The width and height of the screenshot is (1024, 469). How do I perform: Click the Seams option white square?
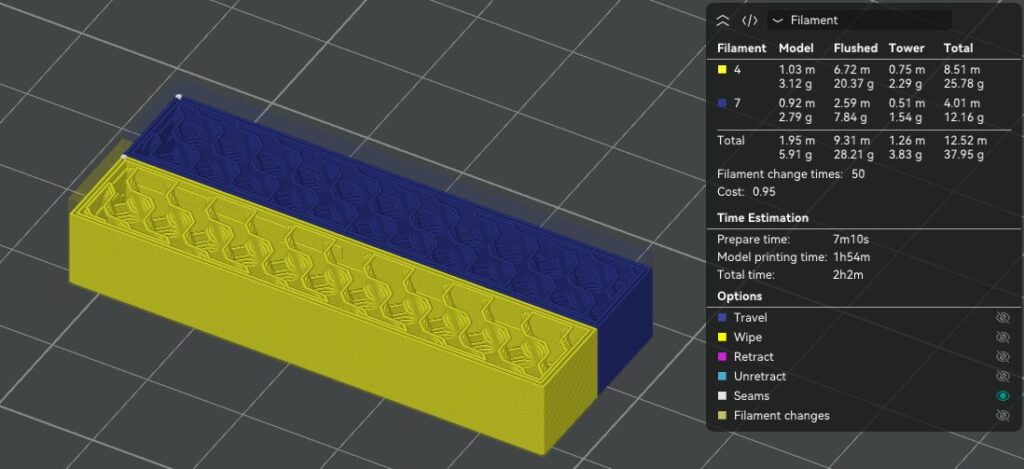(x=722, y=396)
